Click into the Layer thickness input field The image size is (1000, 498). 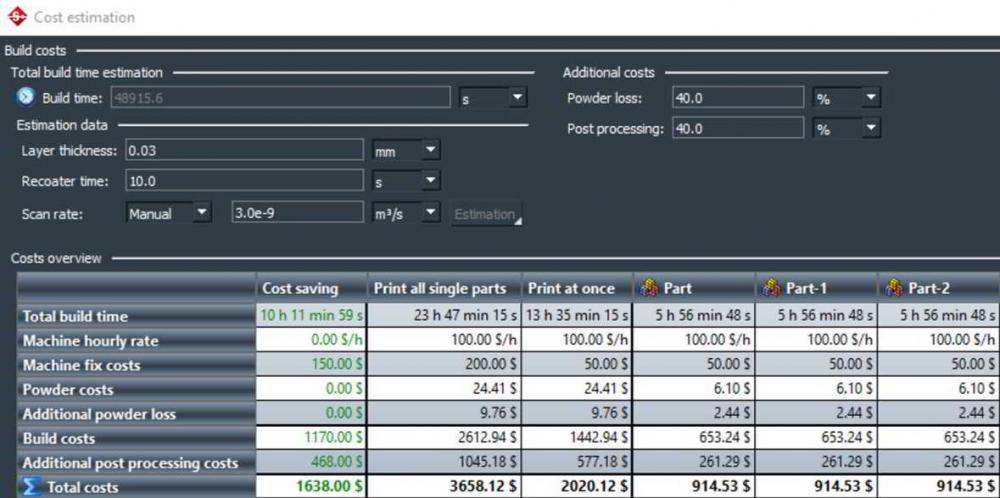pos(243,150)
